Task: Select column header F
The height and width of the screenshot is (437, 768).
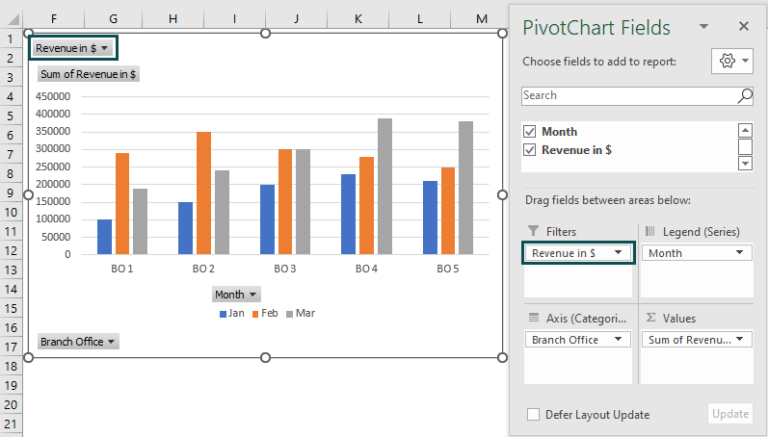Action: [x=53, y=19]
